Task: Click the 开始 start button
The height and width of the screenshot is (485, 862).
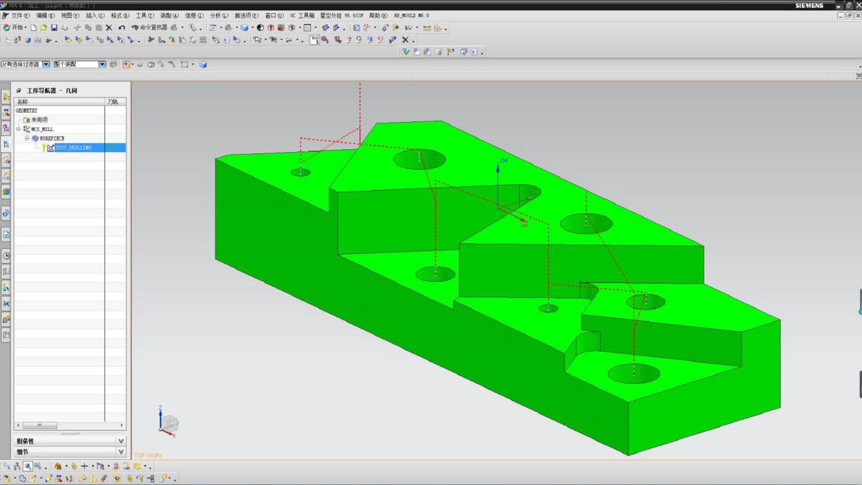Action: 14,27
